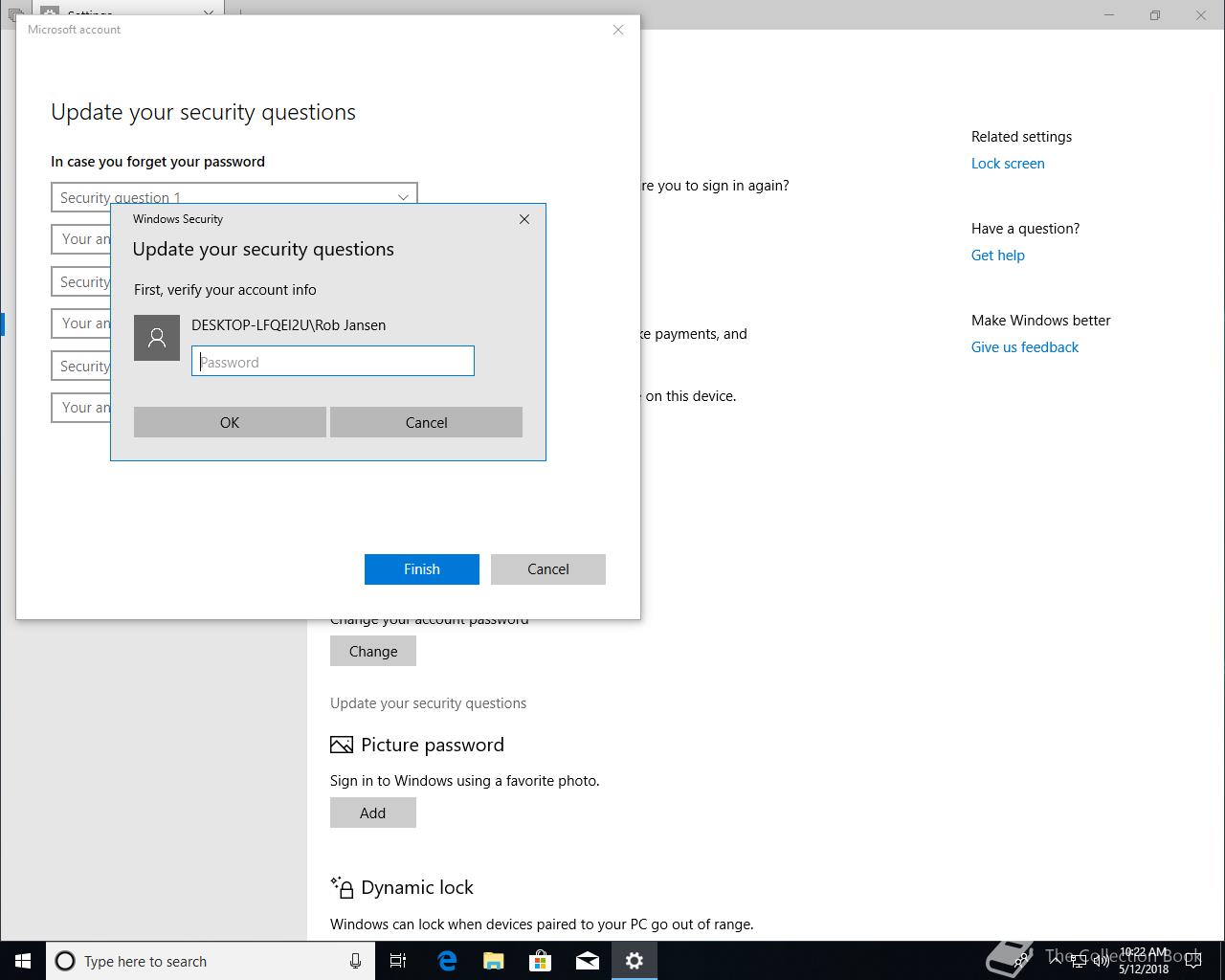Open the Give us feedback link
Screen dimensions: 1225x980
[1025, 347]
